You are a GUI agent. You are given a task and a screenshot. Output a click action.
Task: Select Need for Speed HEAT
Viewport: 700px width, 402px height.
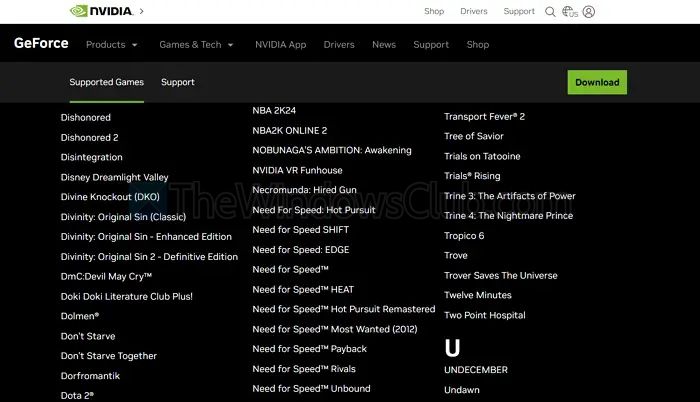pyautogui.click(x=303, y=289)
